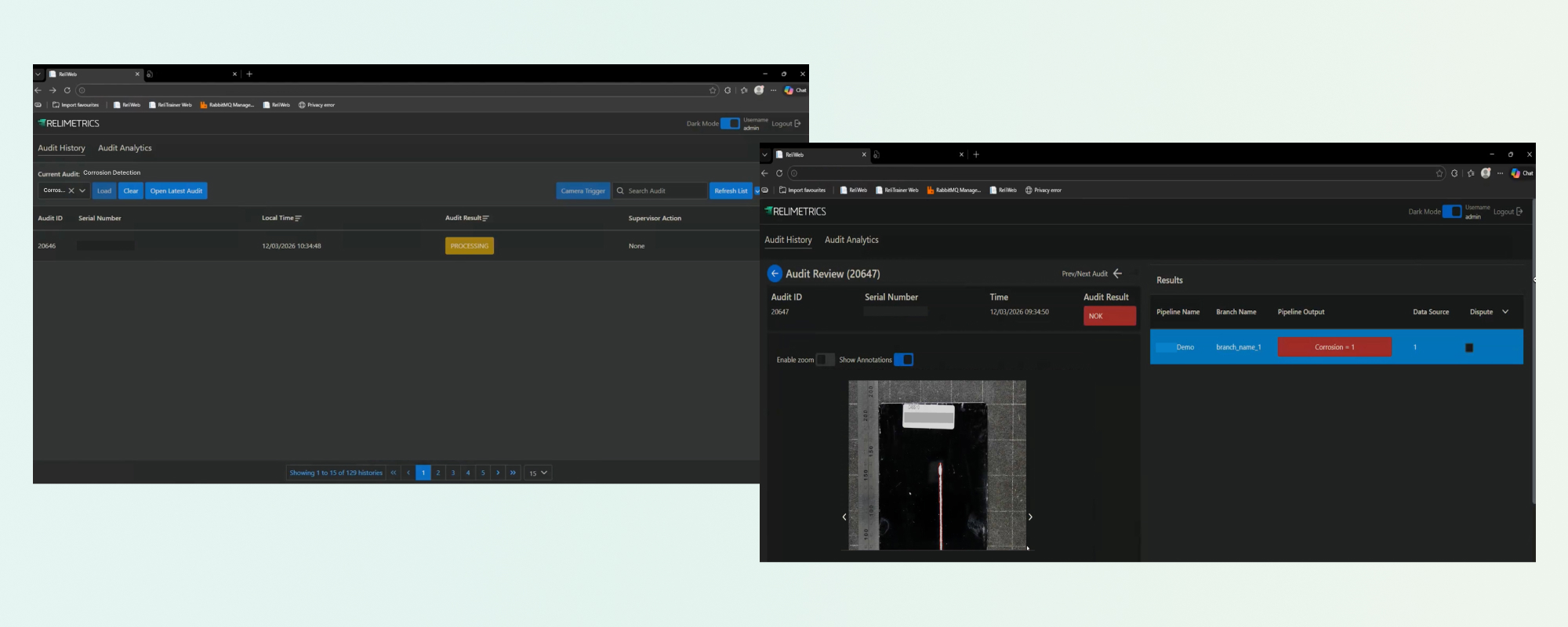Open Import favourites in the left window
1568x627 pixels.
75,105
